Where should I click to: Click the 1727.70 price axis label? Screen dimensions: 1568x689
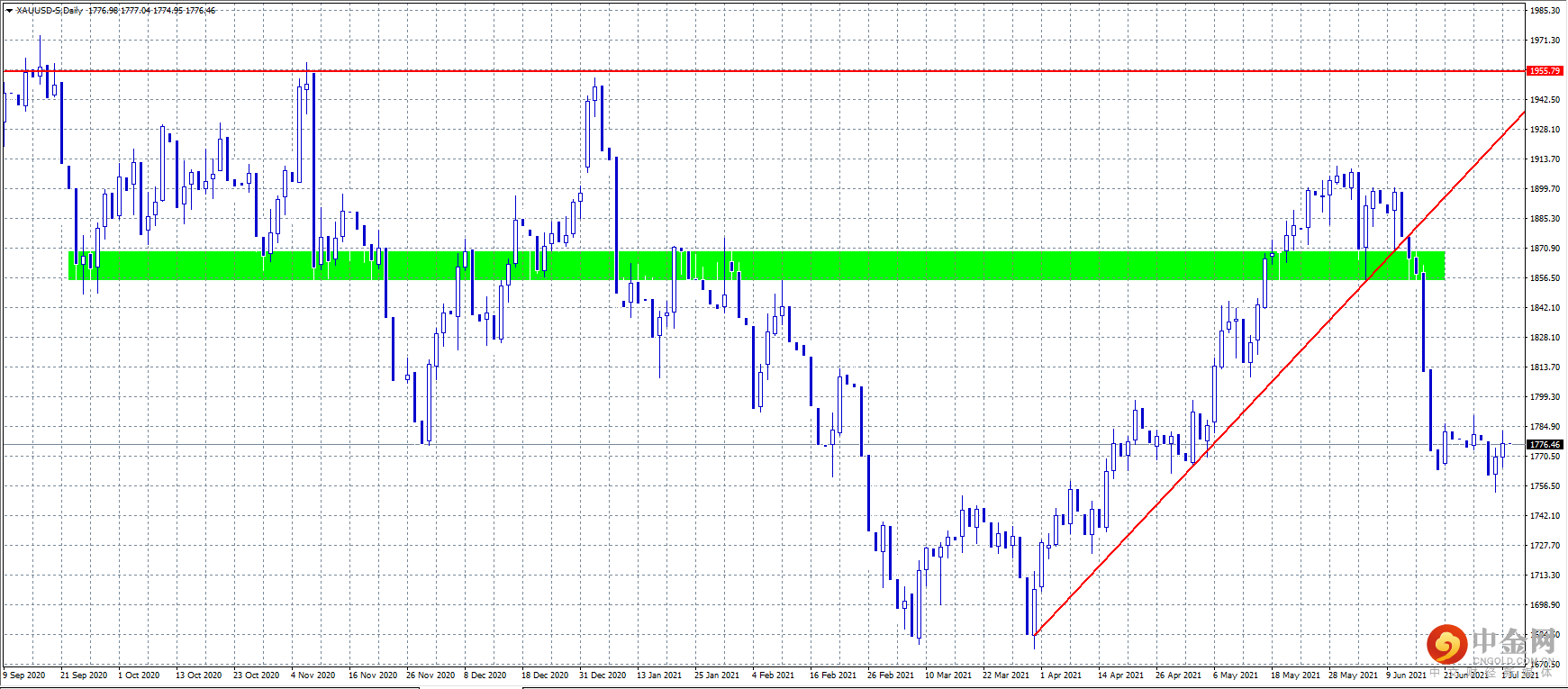point(1545,546)
